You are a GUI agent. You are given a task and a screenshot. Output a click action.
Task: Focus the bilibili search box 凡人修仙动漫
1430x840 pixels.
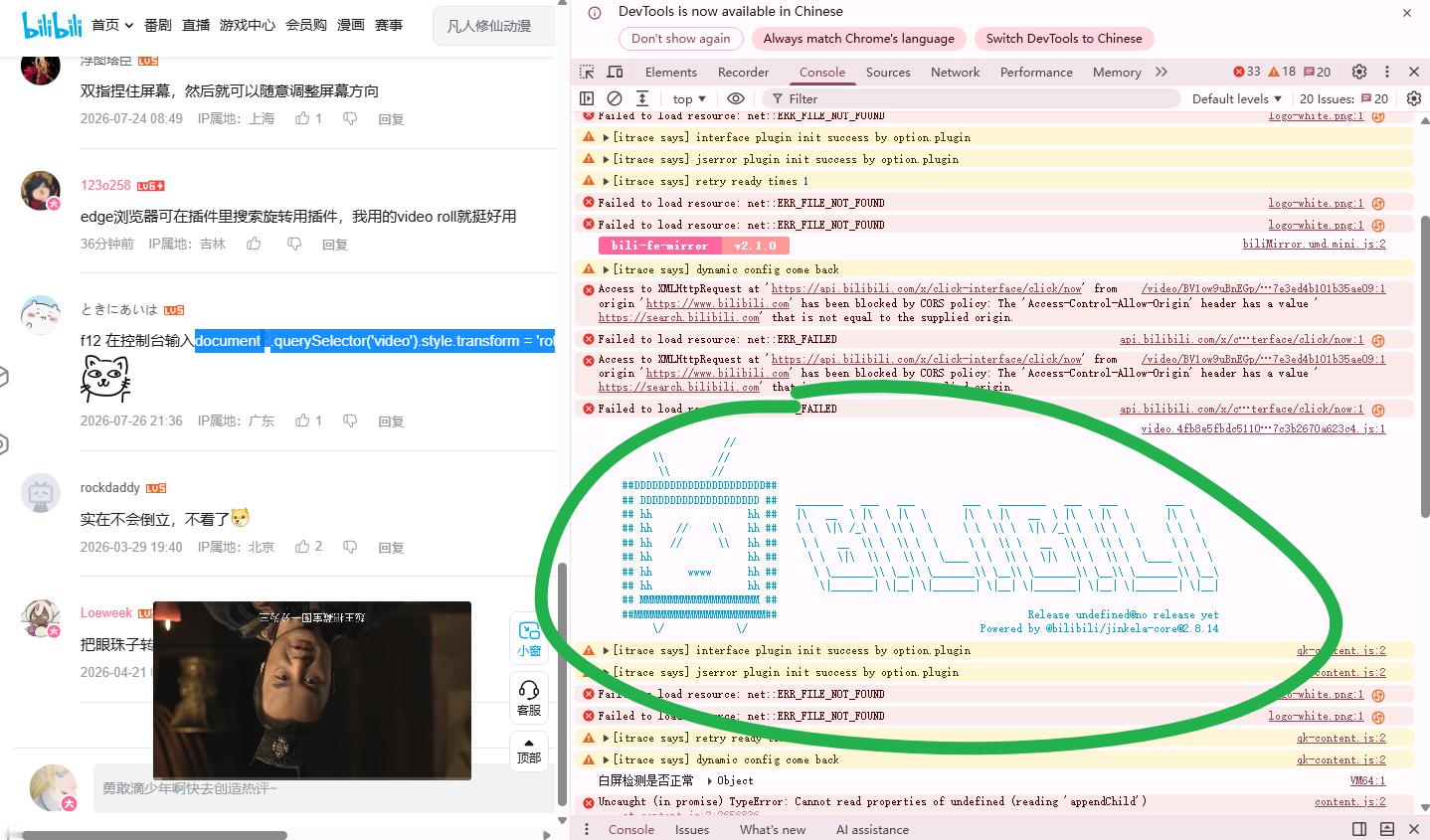coord(493,26)
